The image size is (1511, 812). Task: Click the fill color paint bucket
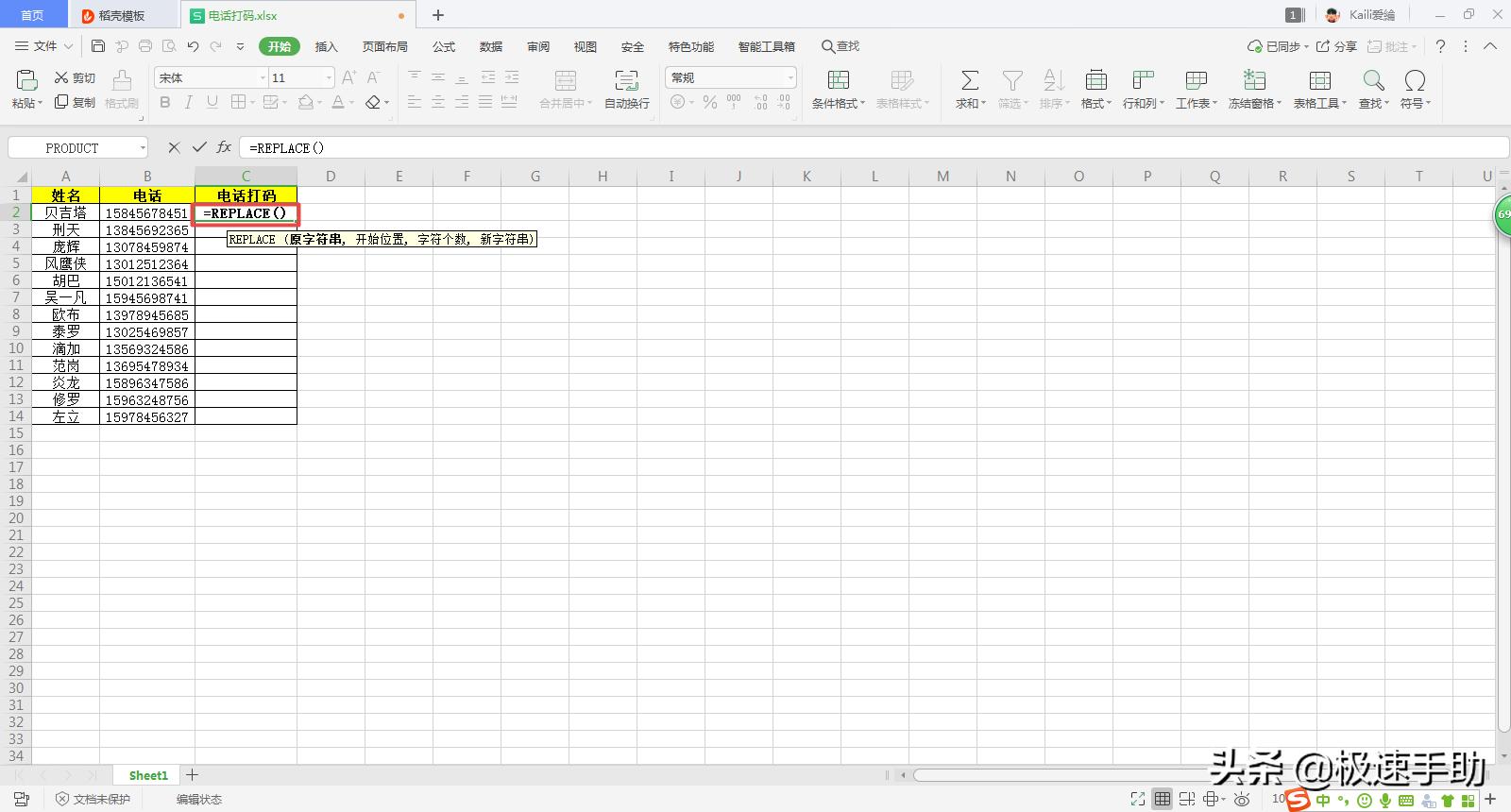[305, 102]
